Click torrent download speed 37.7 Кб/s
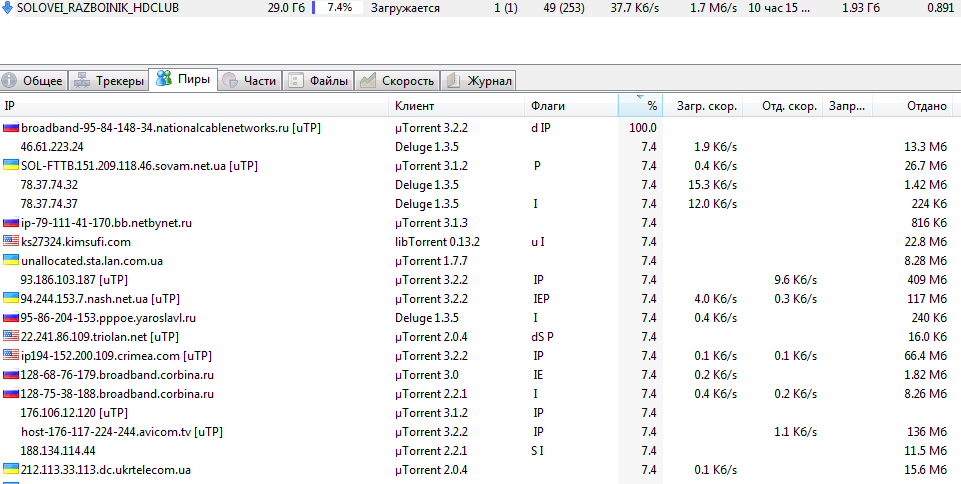 point(636,9)
